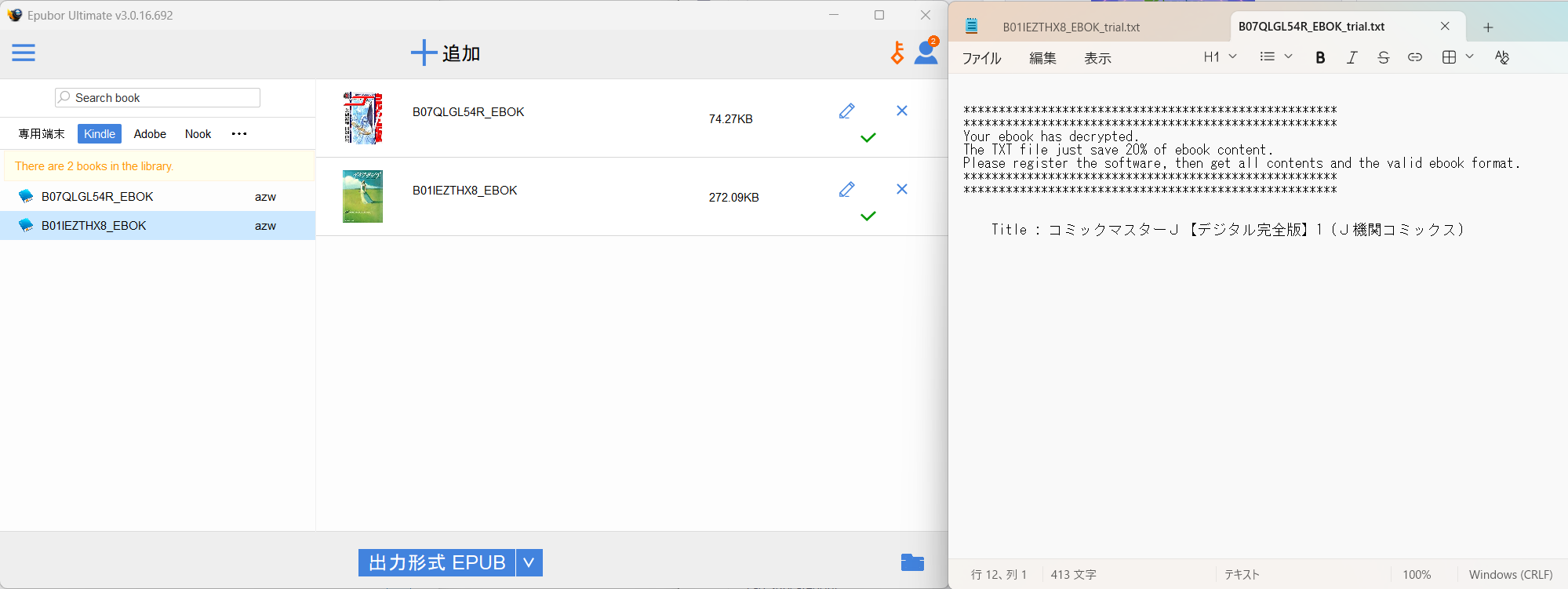Open the Epubor hamburger menu
The width and height of the screenshot is (1568, 589).
(24, 53)
